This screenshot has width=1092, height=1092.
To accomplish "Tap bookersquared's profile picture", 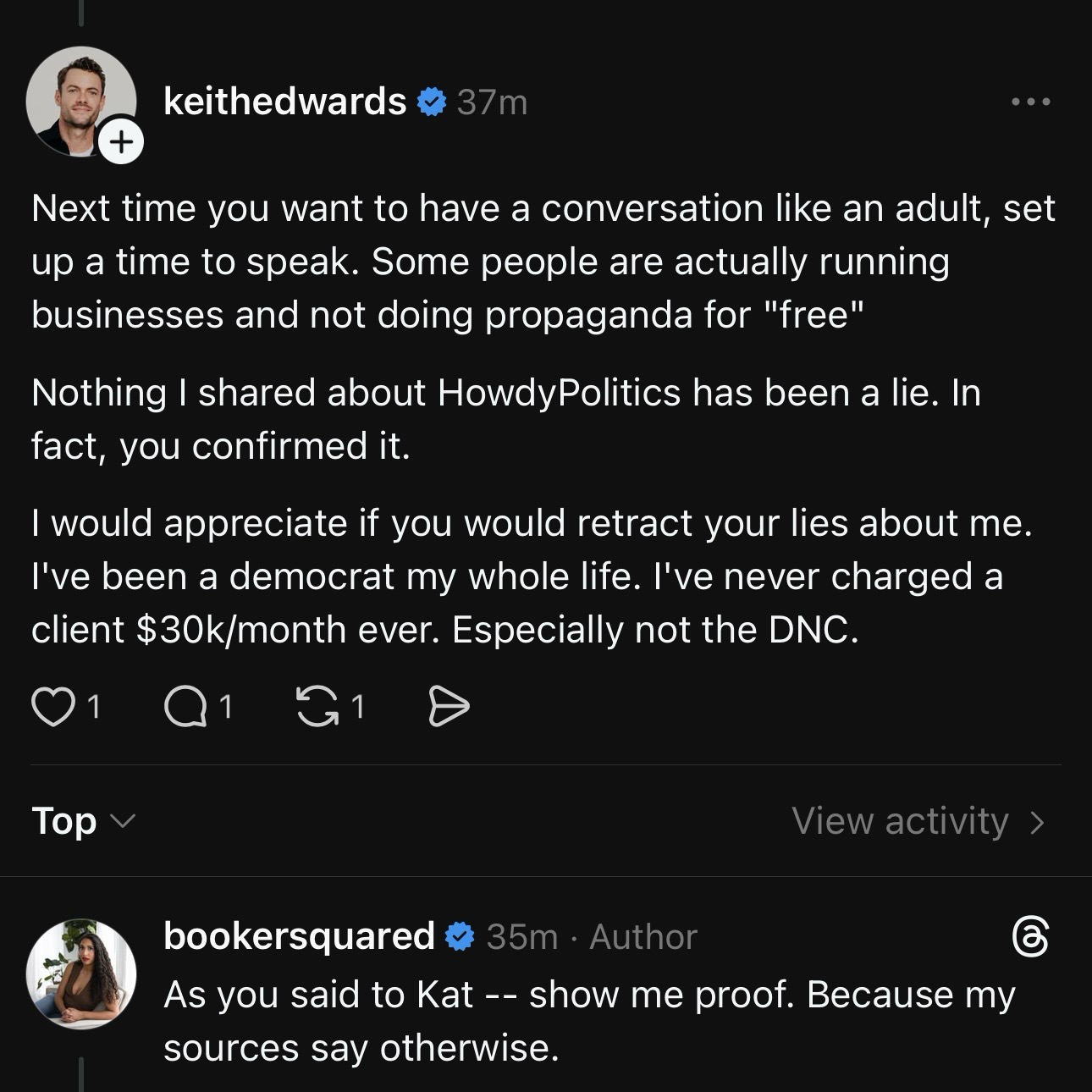I will click(x=81, y=973).
